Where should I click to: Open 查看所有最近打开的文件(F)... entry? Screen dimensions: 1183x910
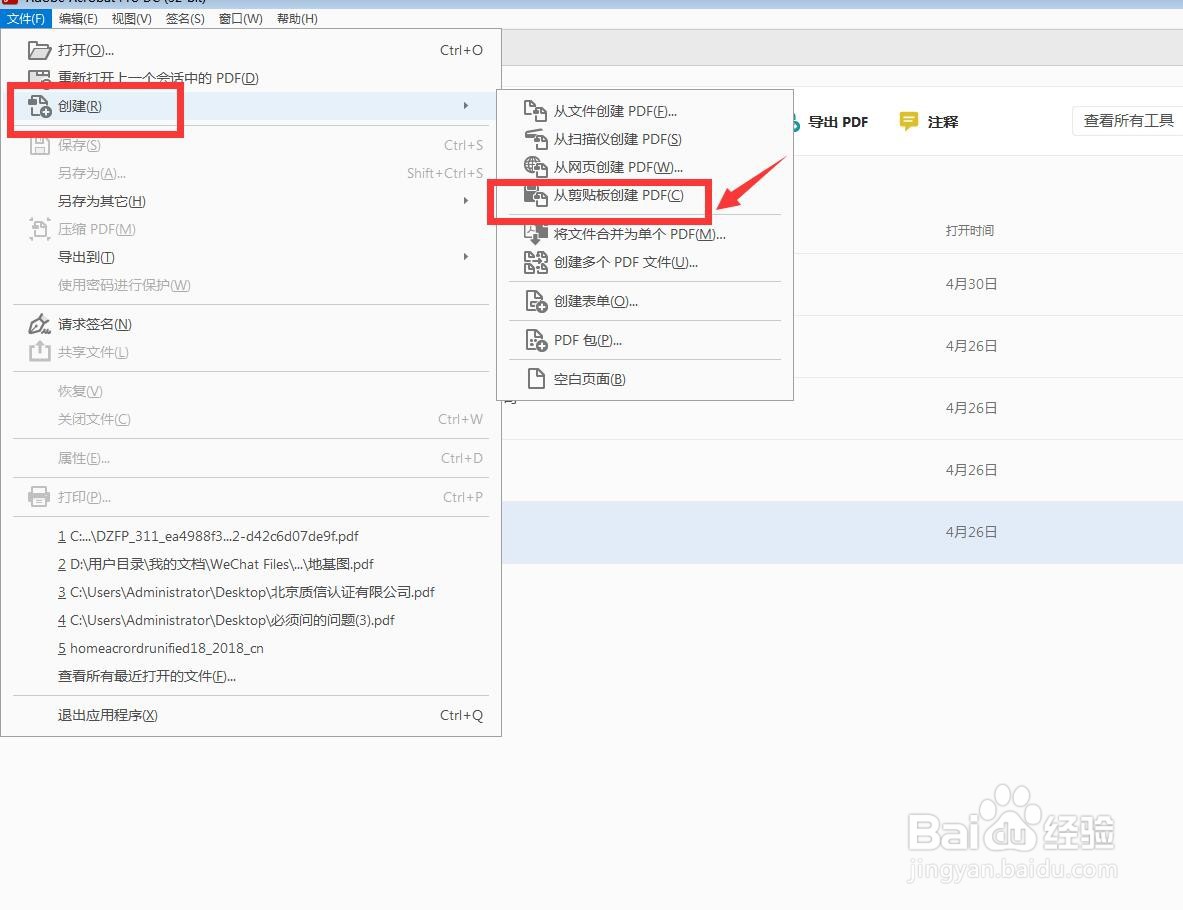tap(250, 676)
